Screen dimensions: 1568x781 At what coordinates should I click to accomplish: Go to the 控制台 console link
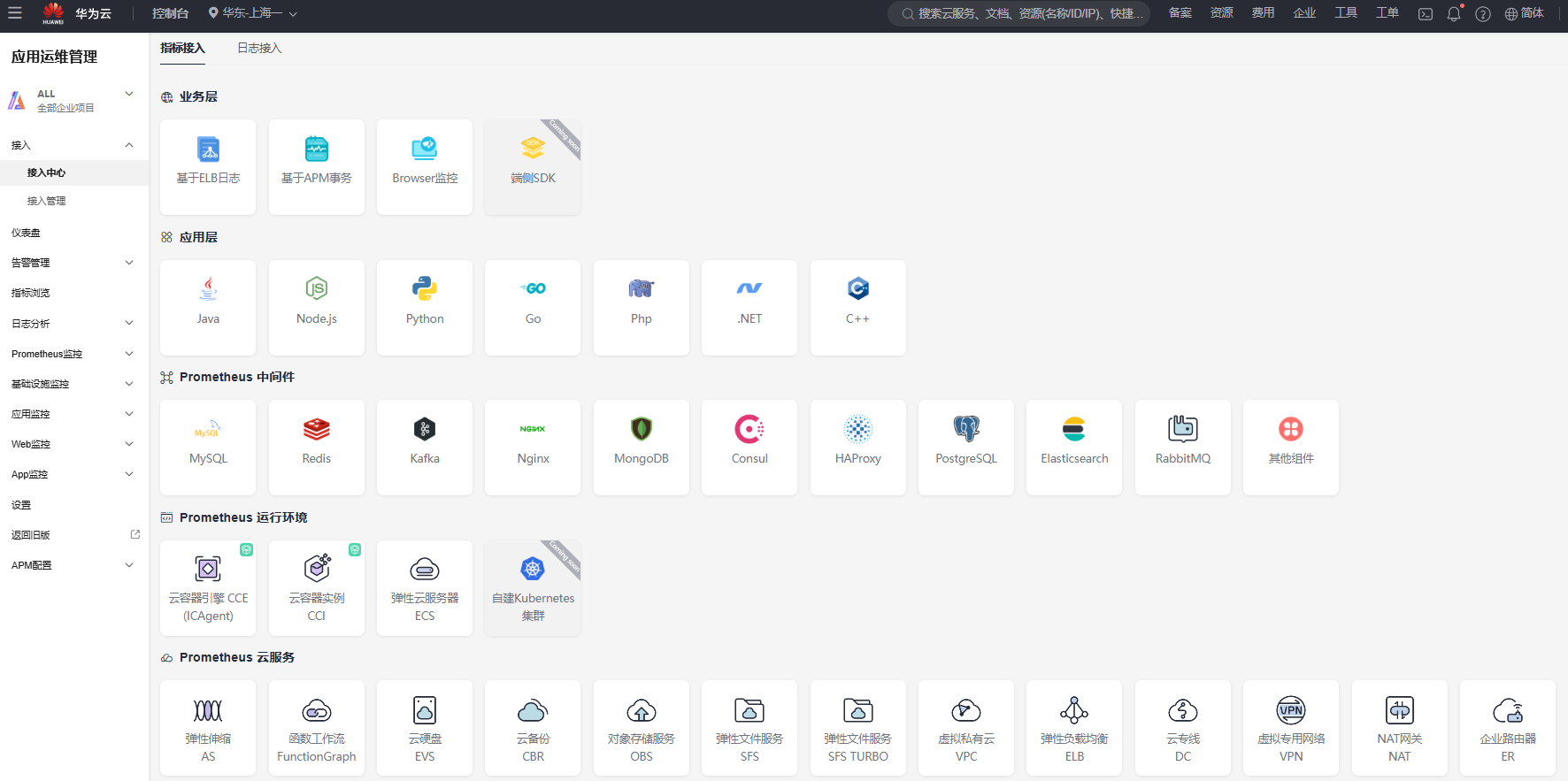(171, 13)
